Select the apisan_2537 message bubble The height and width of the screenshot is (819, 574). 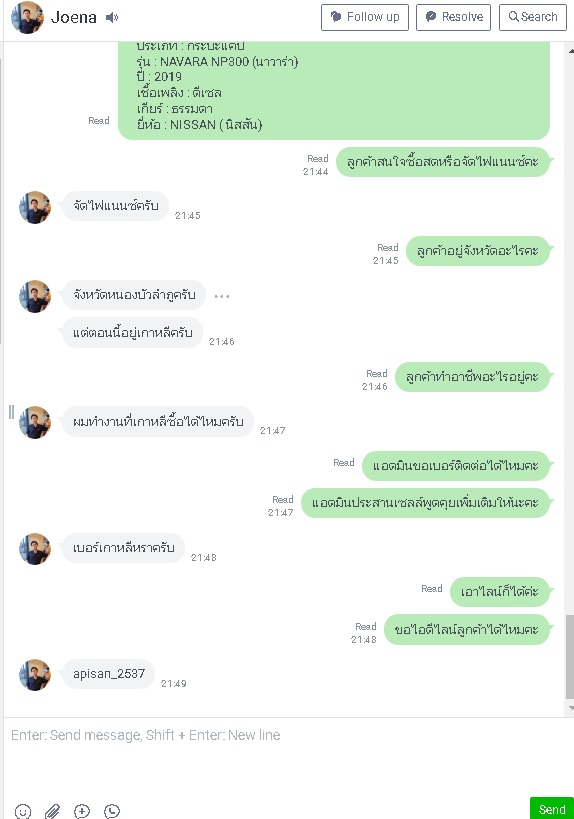[109, 674]
